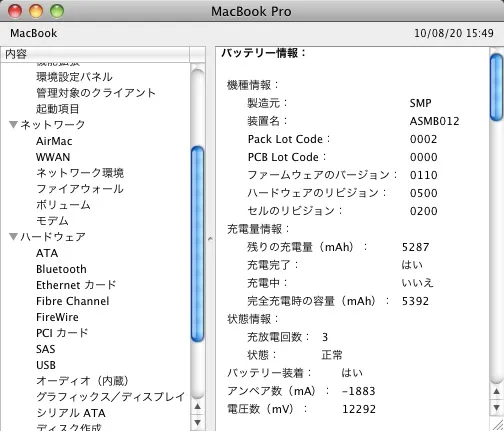Click the details pane scrollbar thumb
The image size is (504, 431).
coord(496,87)
